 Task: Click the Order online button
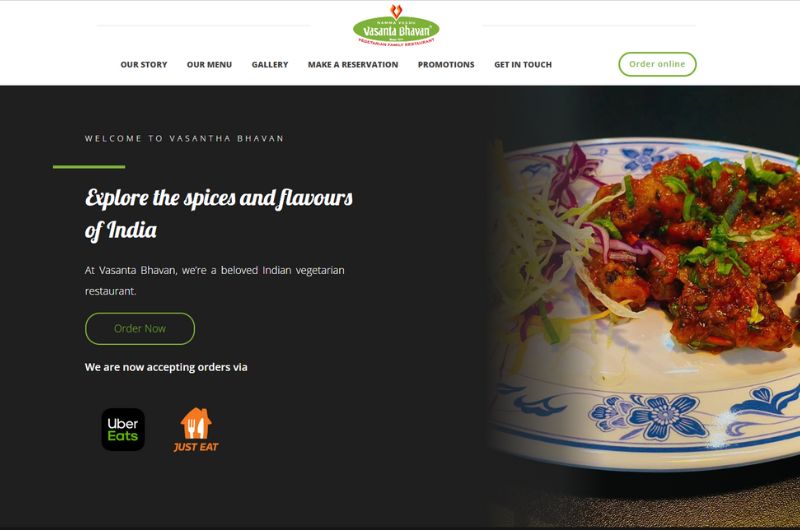coord(657,64)
